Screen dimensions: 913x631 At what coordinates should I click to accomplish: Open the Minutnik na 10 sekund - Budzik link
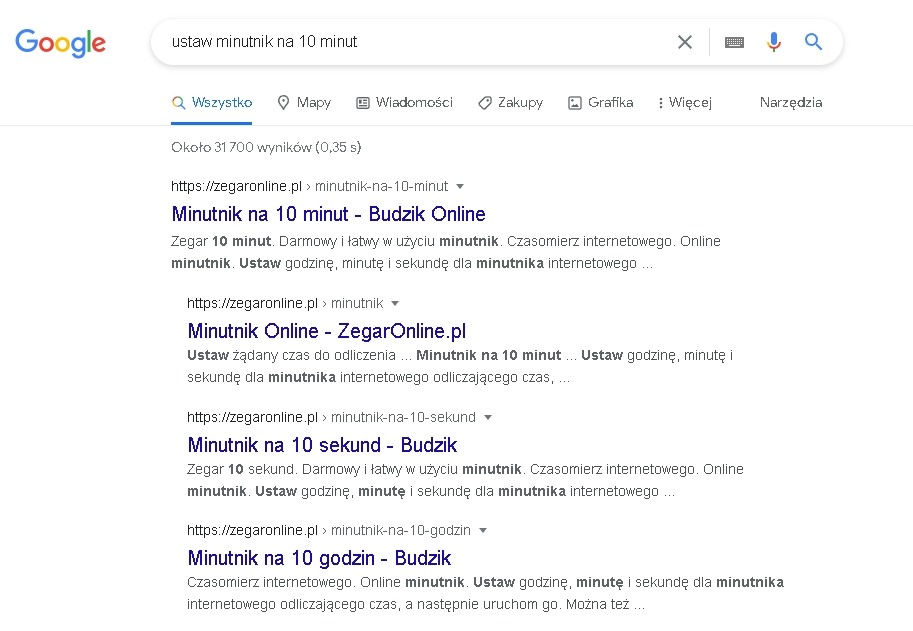[322, 444]
